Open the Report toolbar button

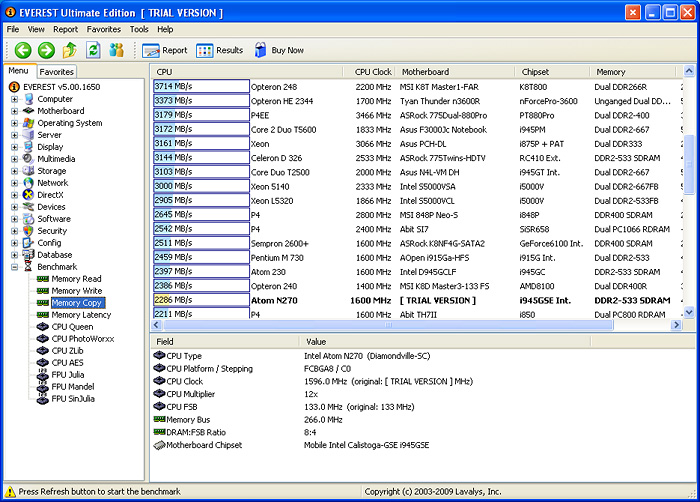click(165, 50)
